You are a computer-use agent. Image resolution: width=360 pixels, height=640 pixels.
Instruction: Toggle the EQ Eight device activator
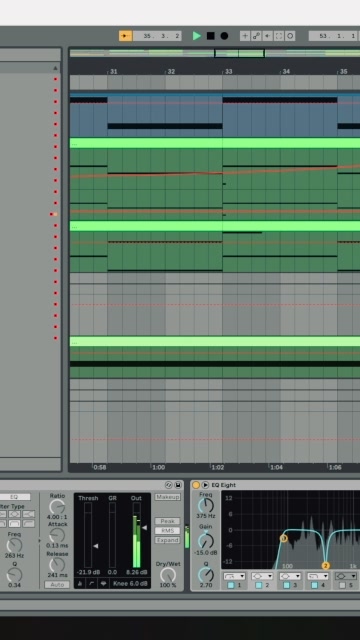[x=196, y=485]
